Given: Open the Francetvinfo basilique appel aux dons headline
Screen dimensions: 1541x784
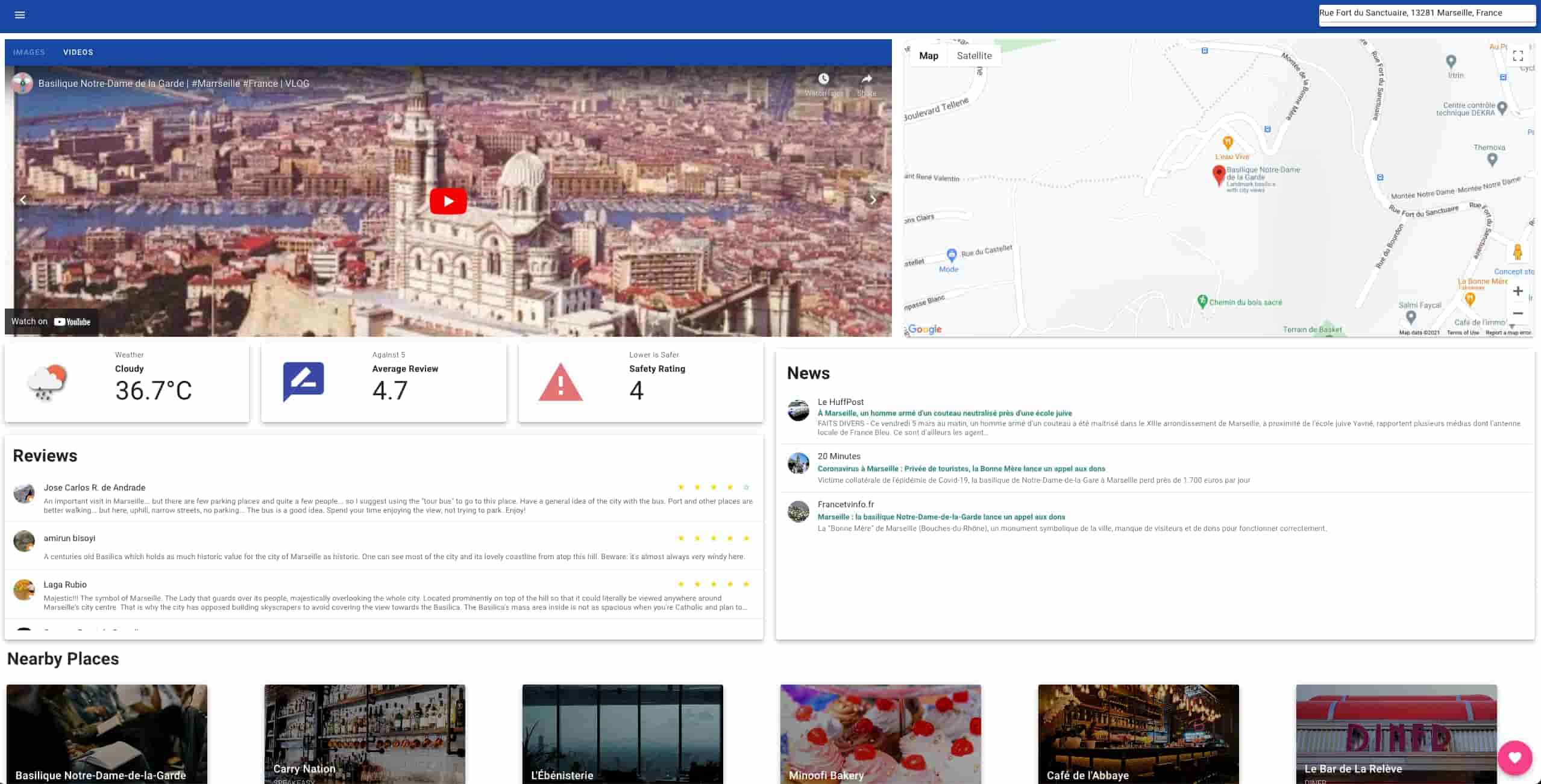Looking at the screenshot, I should pos(941,517).
